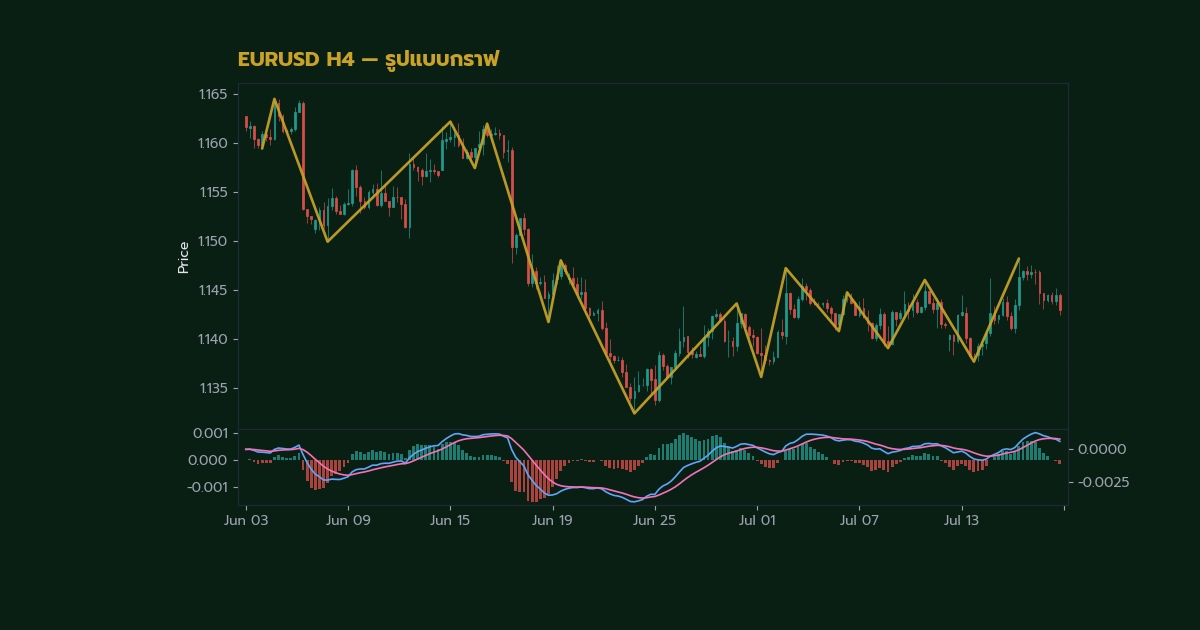This screenshot has height=630, width=1200.
Task: Click price tick label 1135
Action: 212,389
